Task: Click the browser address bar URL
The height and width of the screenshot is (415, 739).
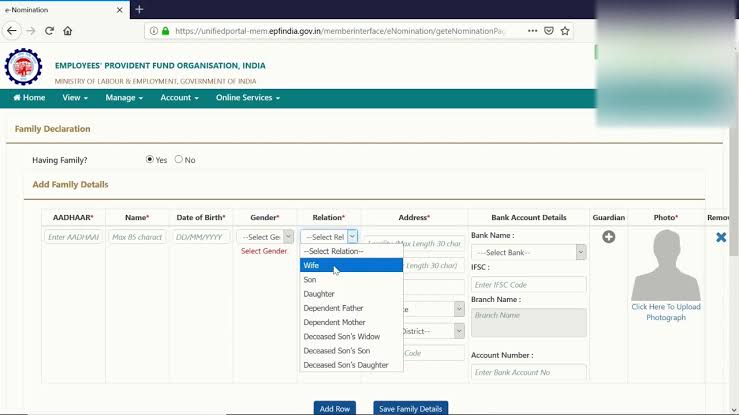Action: (x=339, y=31)
